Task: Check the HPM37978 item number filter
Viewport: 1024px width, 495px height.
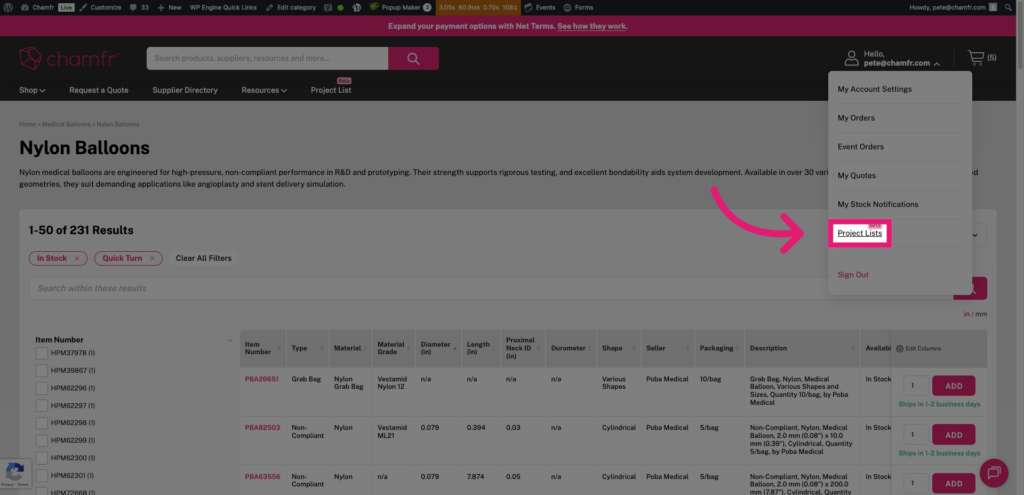Action: [42, 353]
